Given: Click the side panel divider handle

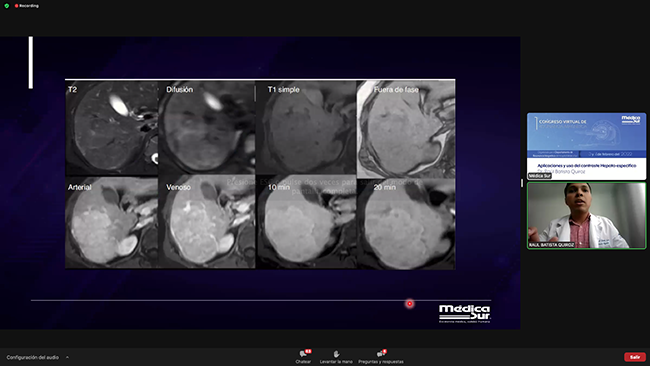Looking at the screenshot, I should (x=522, y=183).
